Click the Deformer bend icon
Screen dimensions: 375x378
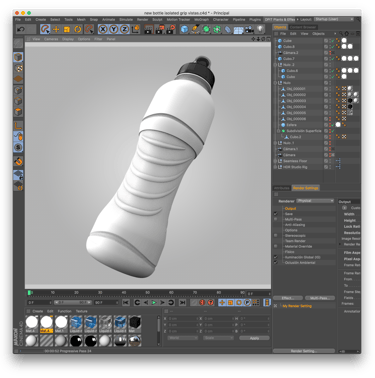[x=228, y=29]
